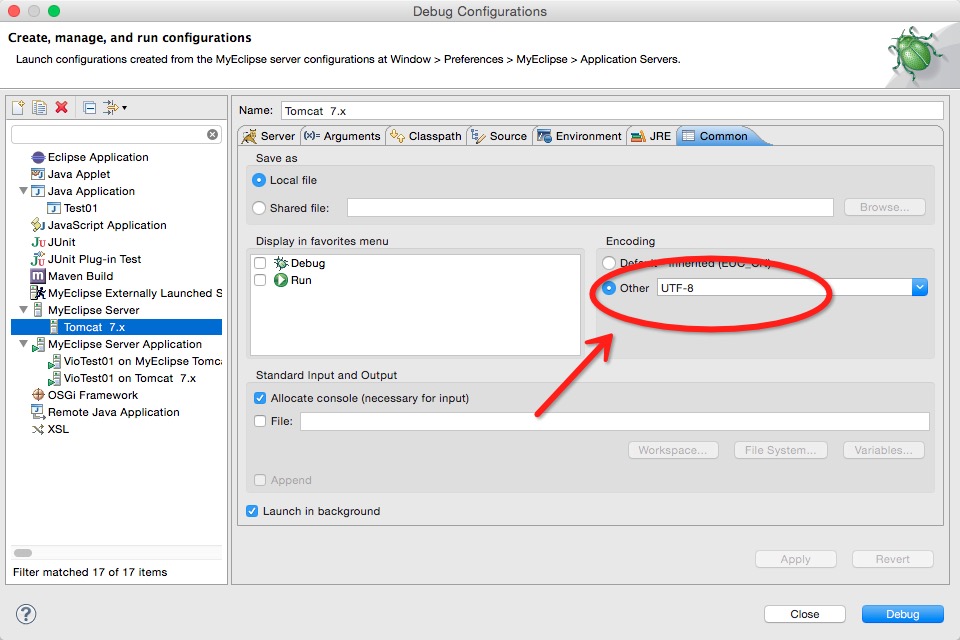Clear the filter text with X icon

(x=212, y=135)
